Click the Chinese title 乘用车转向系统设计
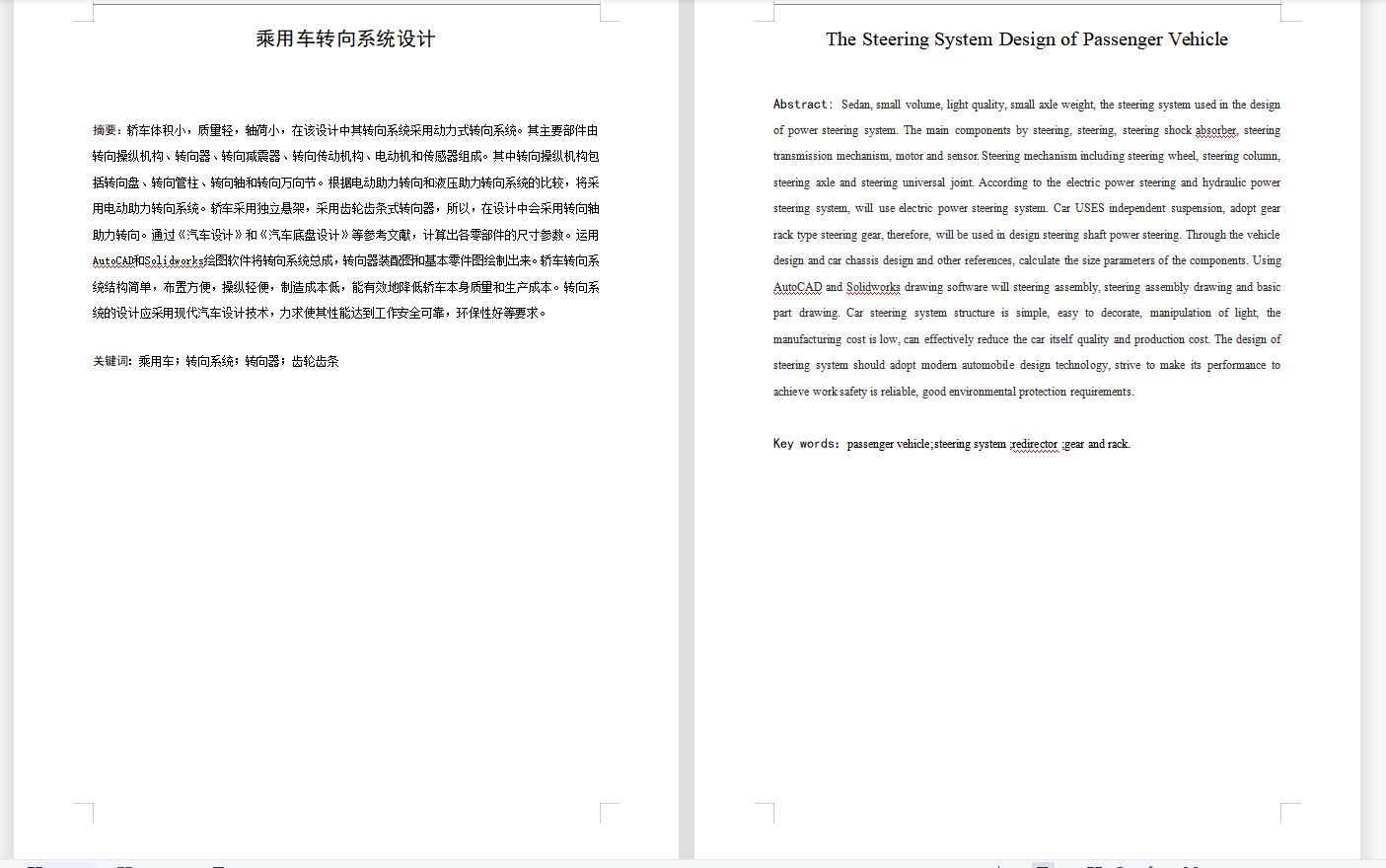Viewport: 1386px width, 868px height. point(345,39)
